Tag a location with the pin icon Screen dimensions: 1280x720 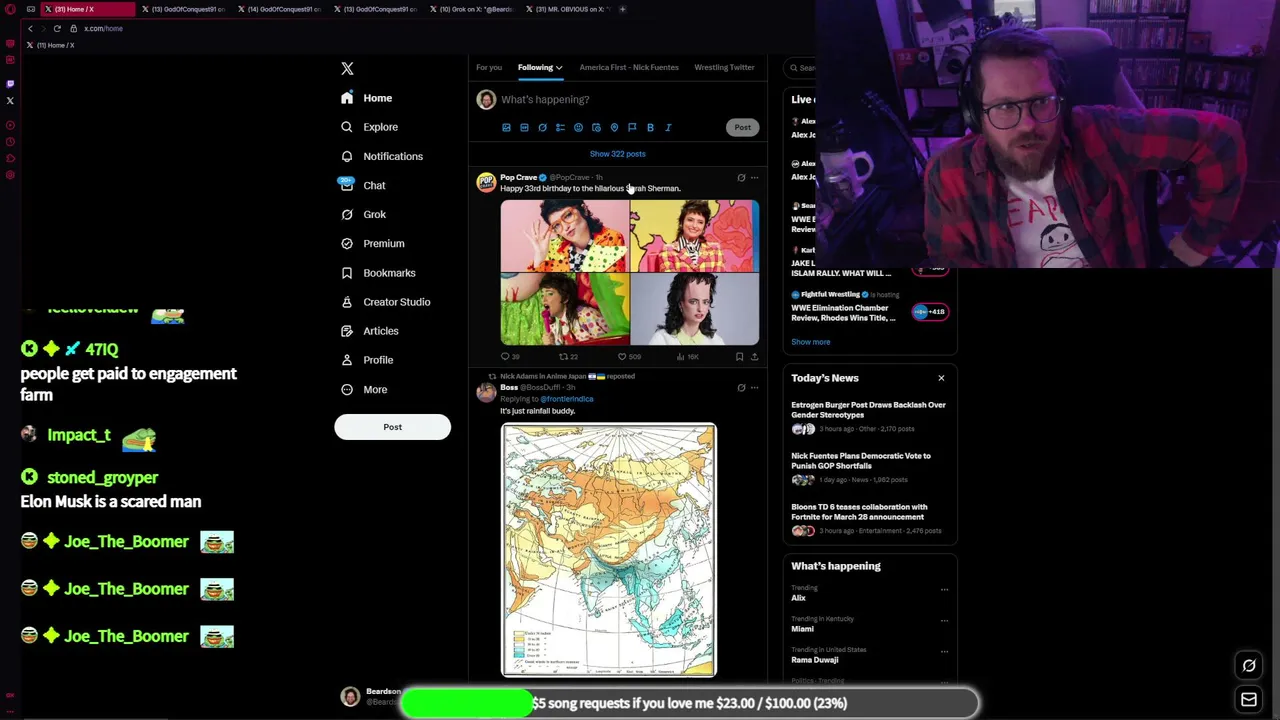614,128
